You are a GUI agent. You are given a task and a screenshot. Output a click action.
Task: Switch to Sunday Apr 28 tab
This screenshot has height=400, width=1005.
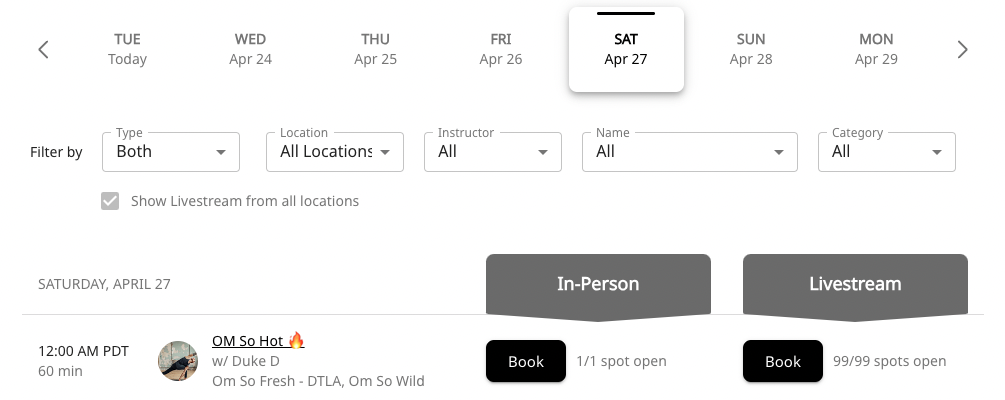coord(751,49)
